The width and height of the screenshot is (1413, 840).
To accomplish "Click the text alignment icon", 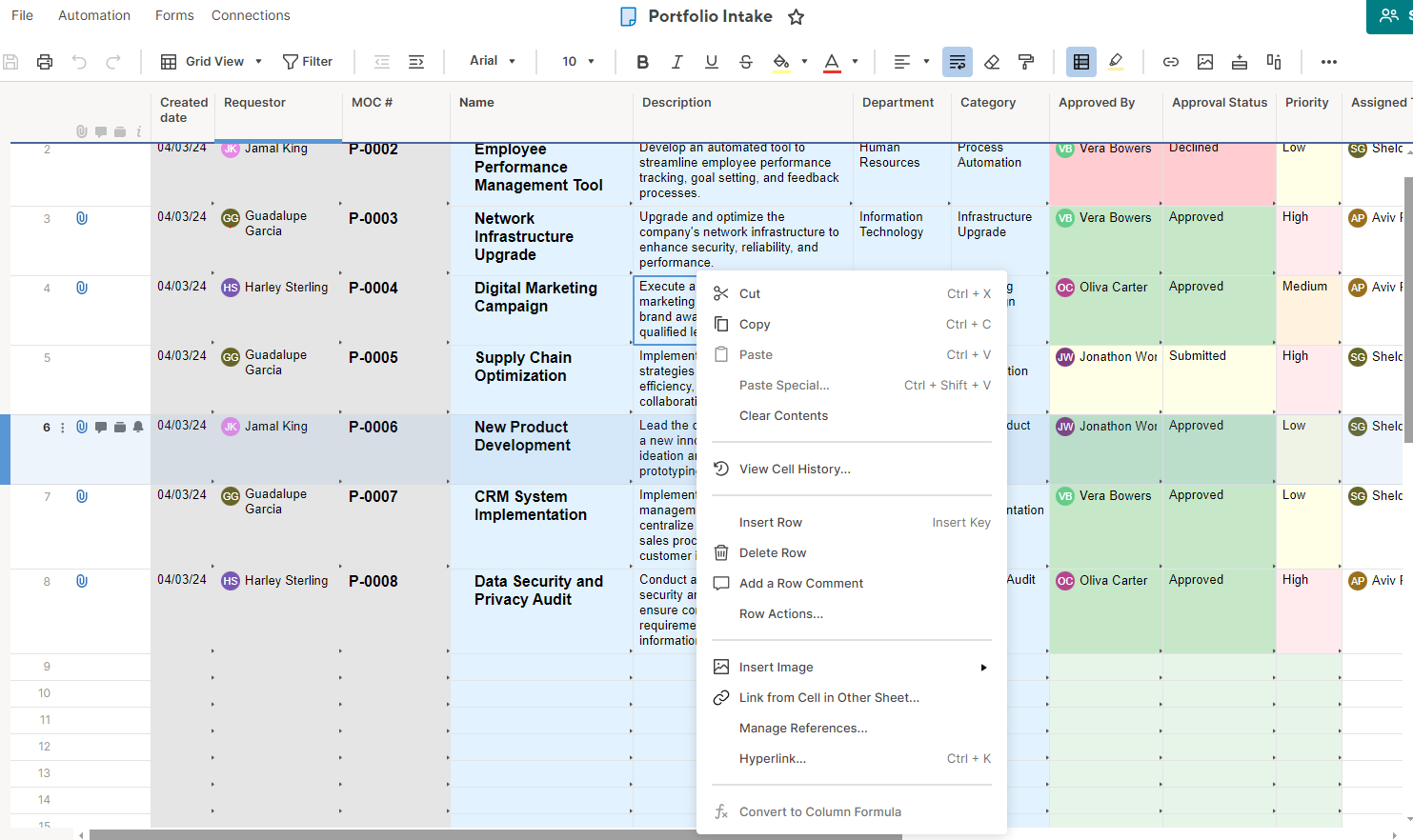I will coord(901,62).
